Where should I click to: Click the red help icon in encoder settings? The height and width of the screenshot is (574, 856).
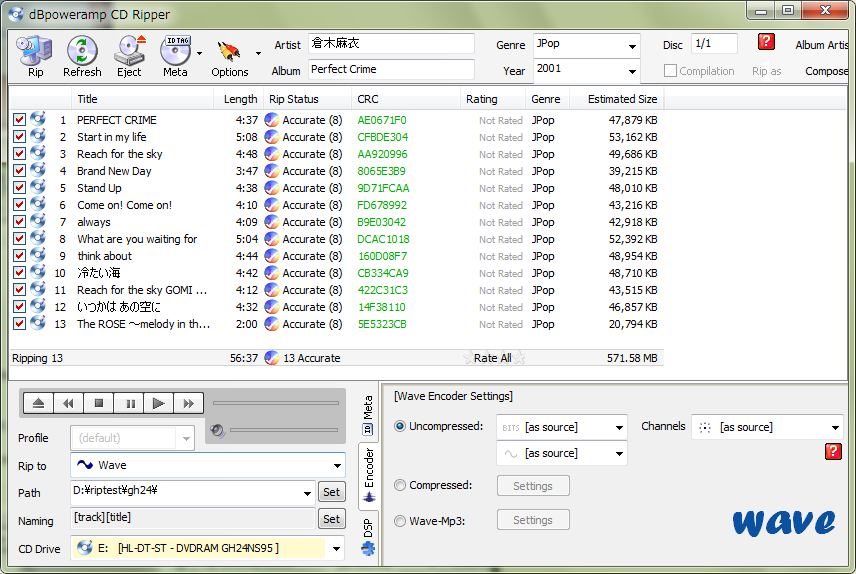833,452
